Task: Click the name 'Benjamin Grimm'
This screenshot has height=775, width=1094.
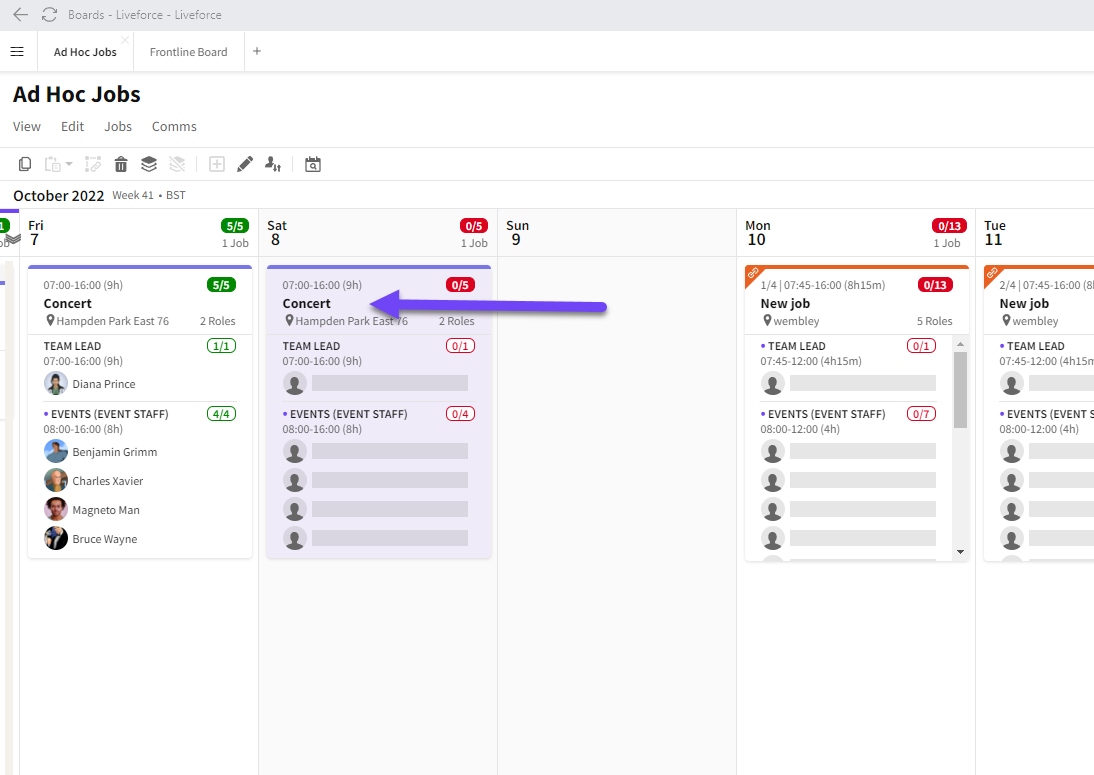Action: coord(115,452)
